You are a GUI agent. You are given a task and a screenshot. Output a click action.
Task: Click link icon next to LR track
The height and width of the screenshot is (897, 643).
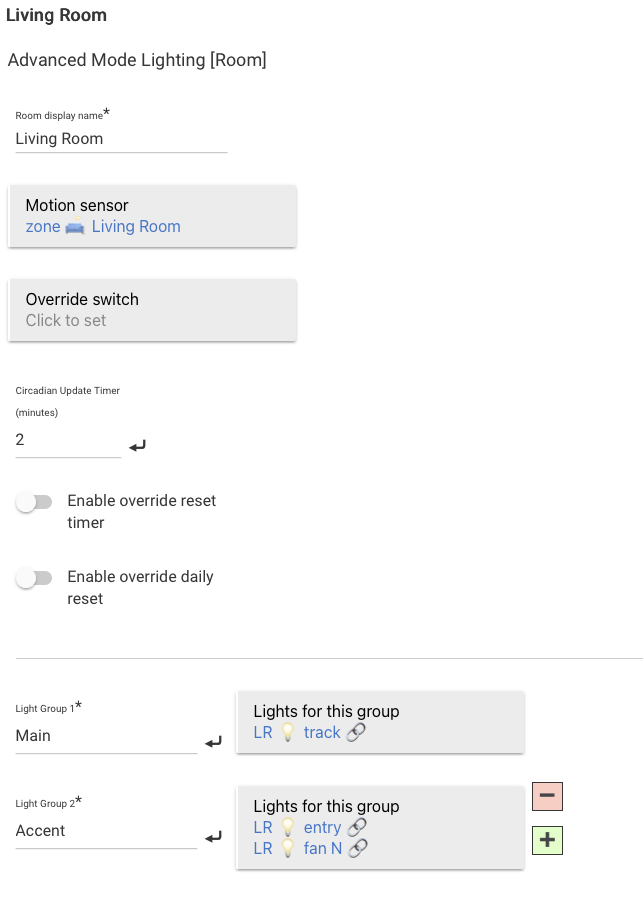[x=356, y=733]
